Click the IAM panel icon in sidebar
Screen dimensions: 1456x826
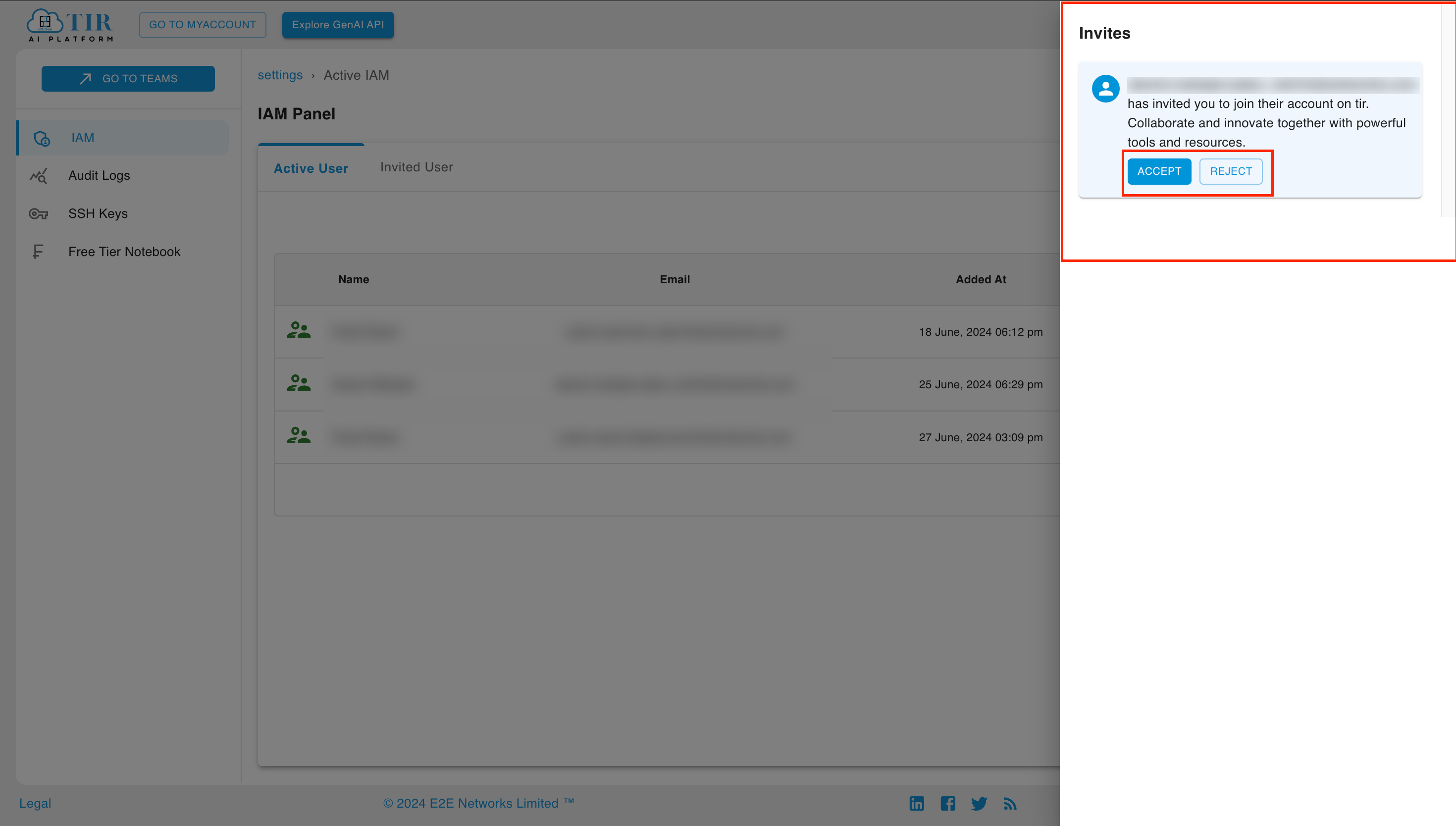[41, 138]
